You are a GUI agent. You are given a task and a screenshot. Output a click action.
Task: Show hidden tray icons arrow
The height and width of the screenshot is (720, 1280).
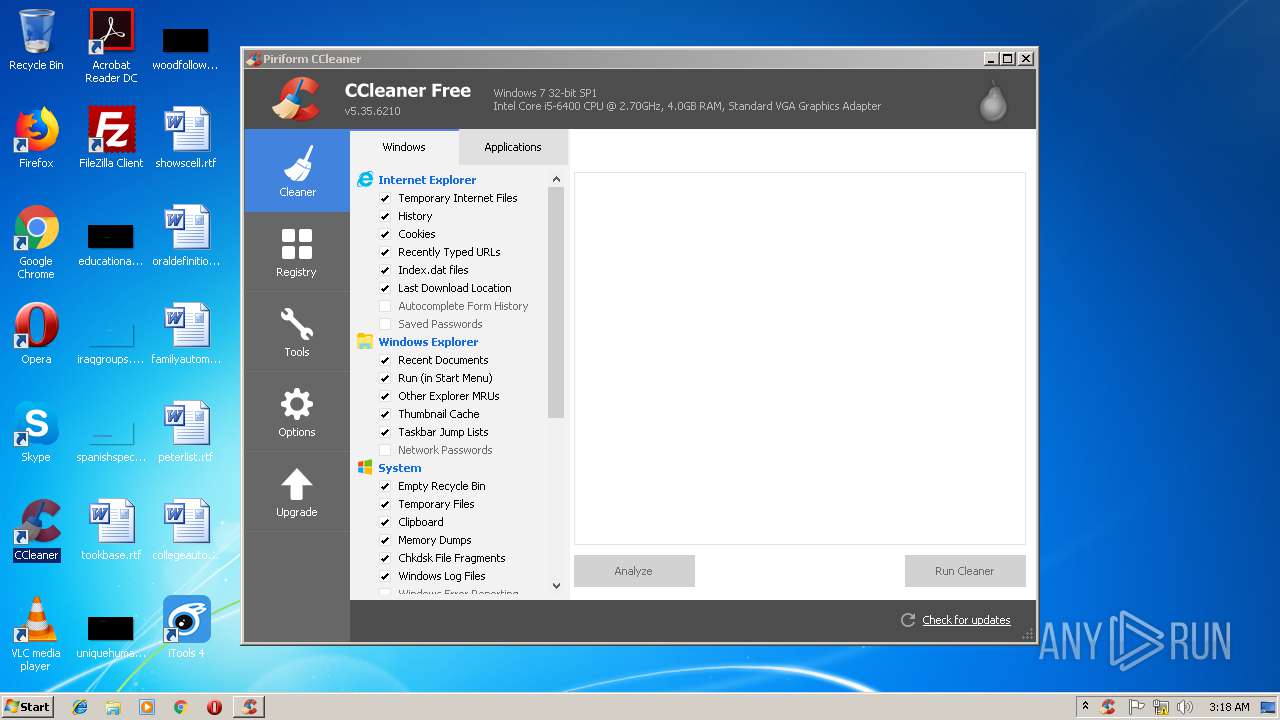1085,707
